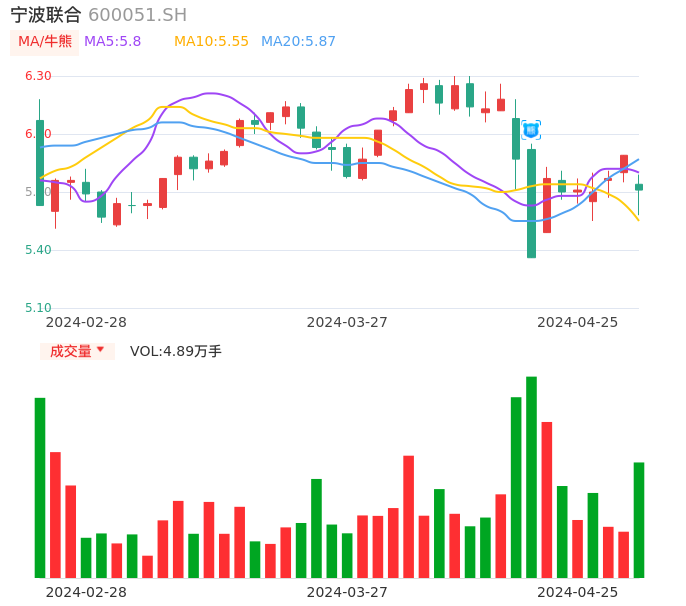Click the 2024-03-27 date under price chart
This screenshot has height=606, width=686.
(347, 322)
